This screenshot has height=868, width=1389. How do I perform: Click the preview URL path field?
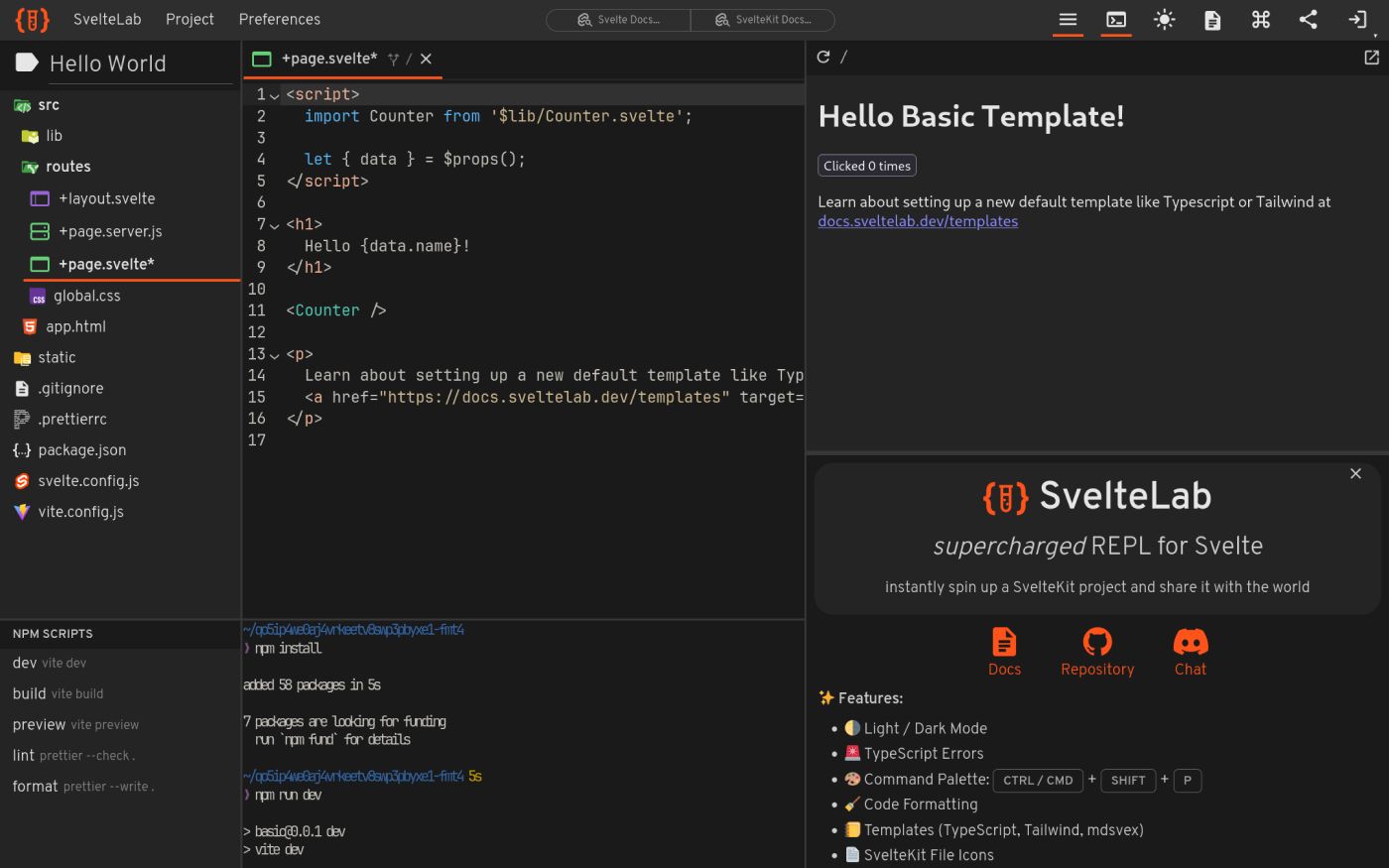pyautogui.click(x=1096, y=57)
